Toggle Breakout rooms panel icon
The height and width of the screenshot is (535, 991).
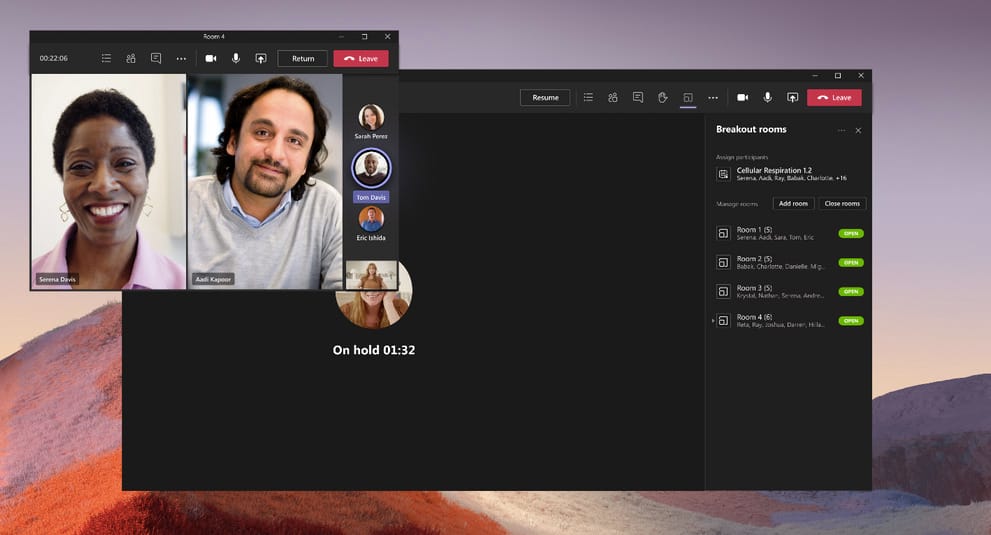688,97
